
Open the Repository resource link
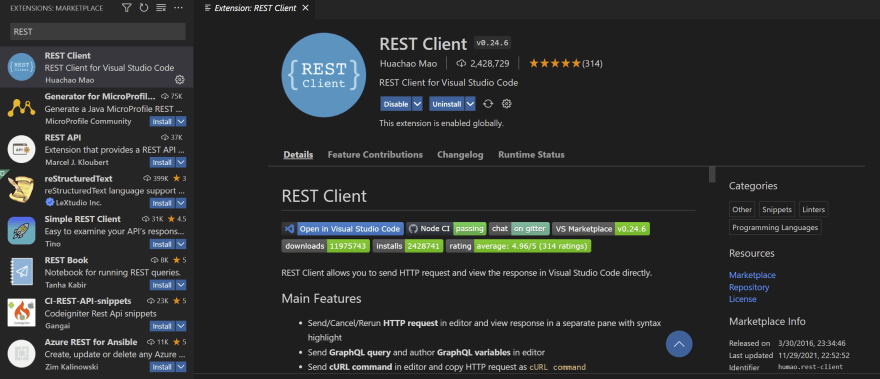coord(749,287)
